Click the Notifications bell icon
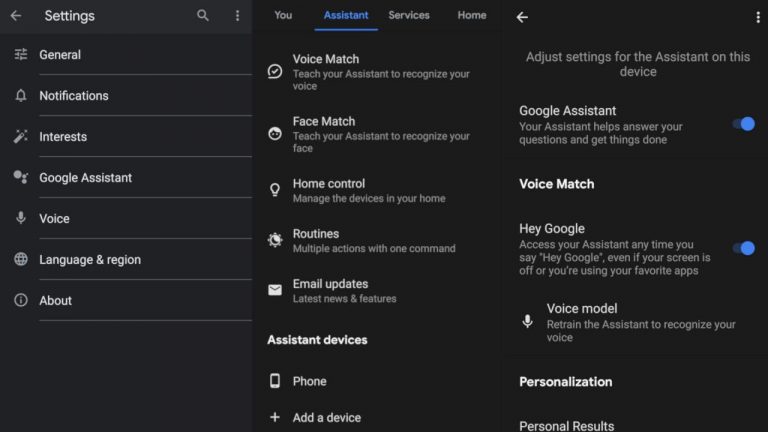The width and height of the screenshot is (768, 432). coord(21,95)
